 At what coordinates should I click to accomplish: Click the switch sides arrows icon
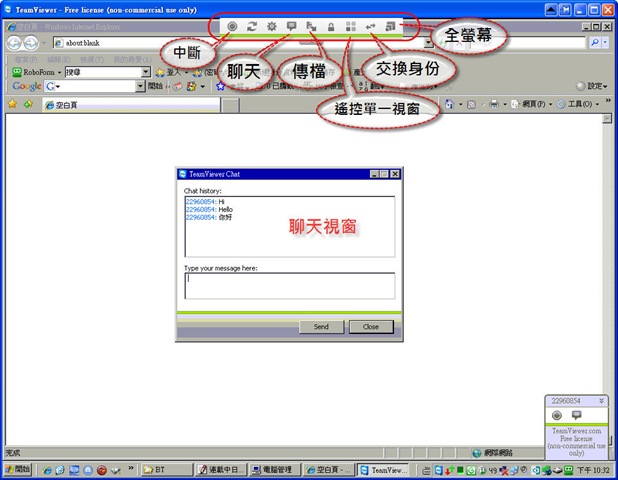(371, 25)
